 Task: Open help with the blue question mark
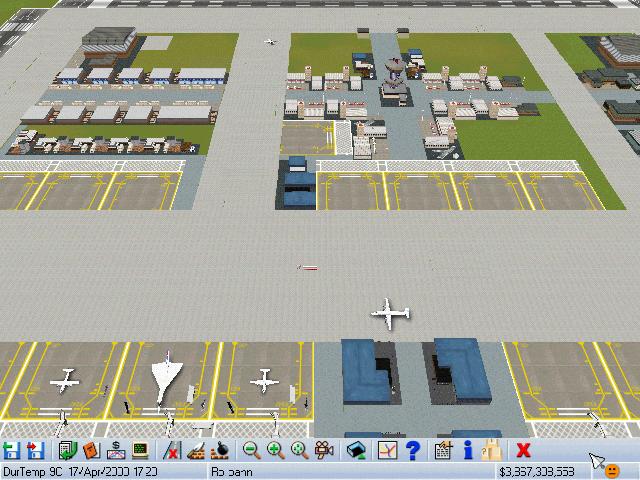pyautogui.click(x=411, y=451)
